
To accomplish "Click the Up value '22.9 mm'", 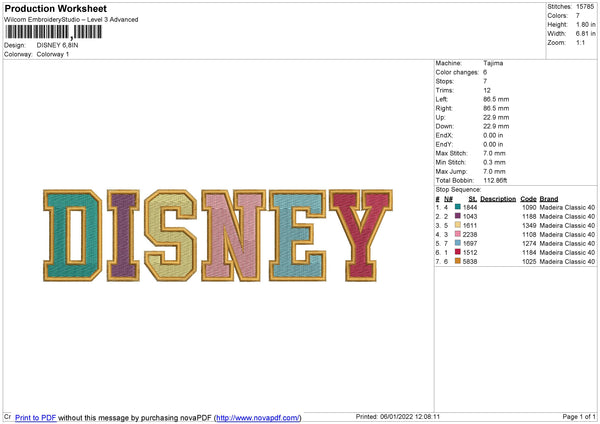I will pyautogui.click(x=496, y=117).
